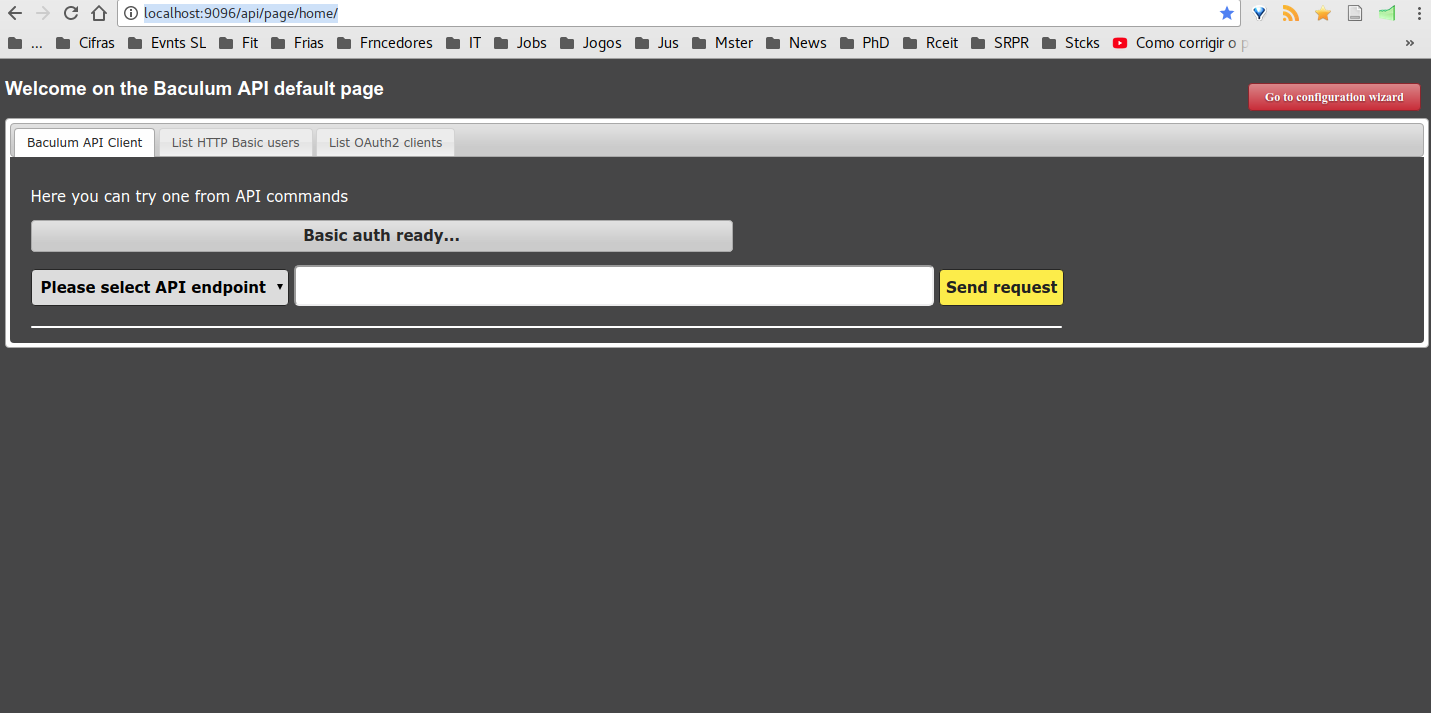The height and width of the screenshot is (713, 1431).
Task: Click the yellow star extension icon
Action: (1323, 14)
